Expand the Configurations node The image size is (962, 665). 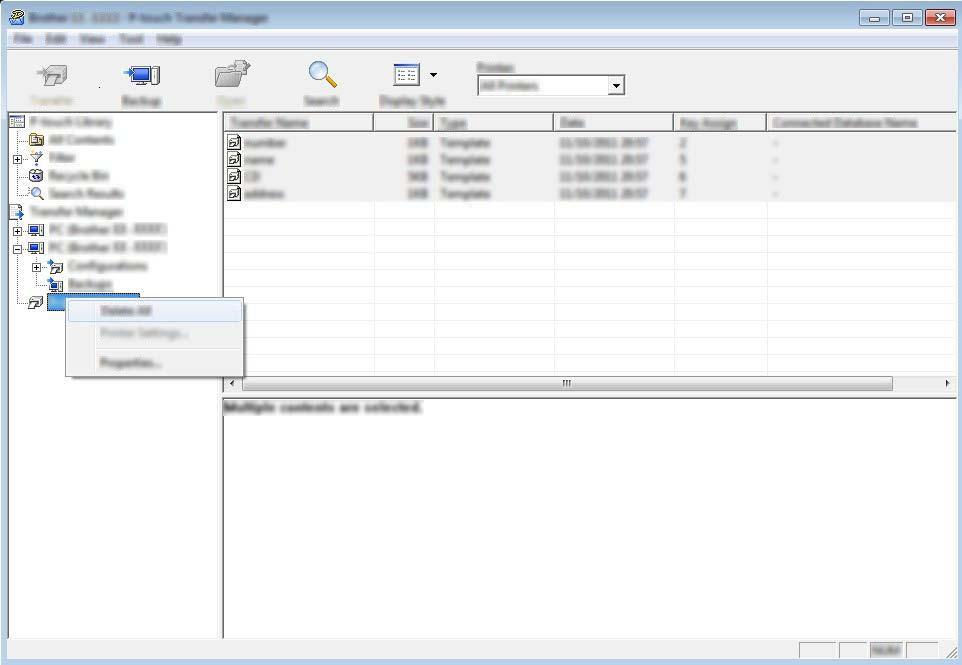pyautogui.click(x=36, y=267)
